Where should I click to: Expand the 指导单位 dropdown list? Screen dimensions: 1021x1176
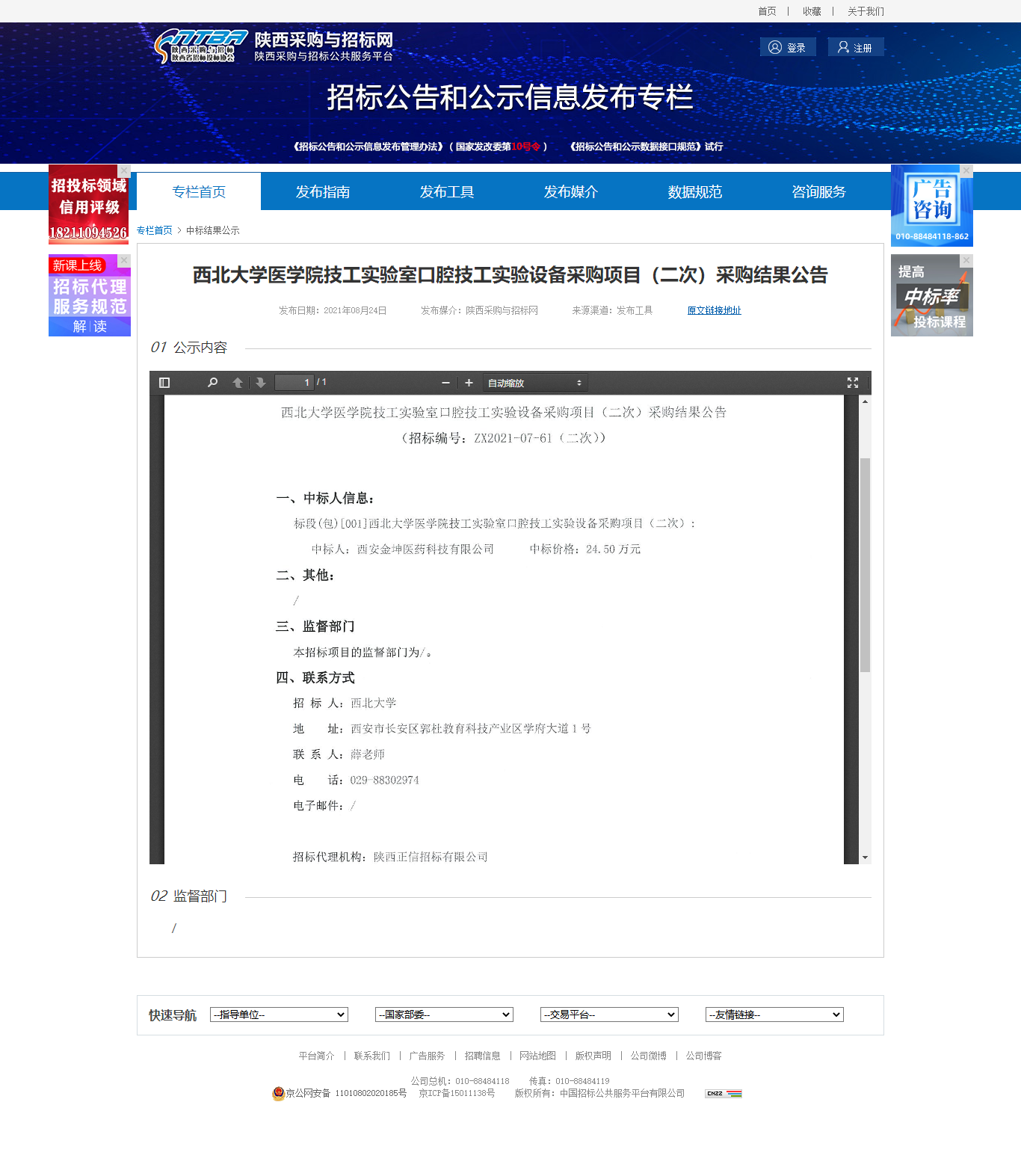[x=279, y=1015]
